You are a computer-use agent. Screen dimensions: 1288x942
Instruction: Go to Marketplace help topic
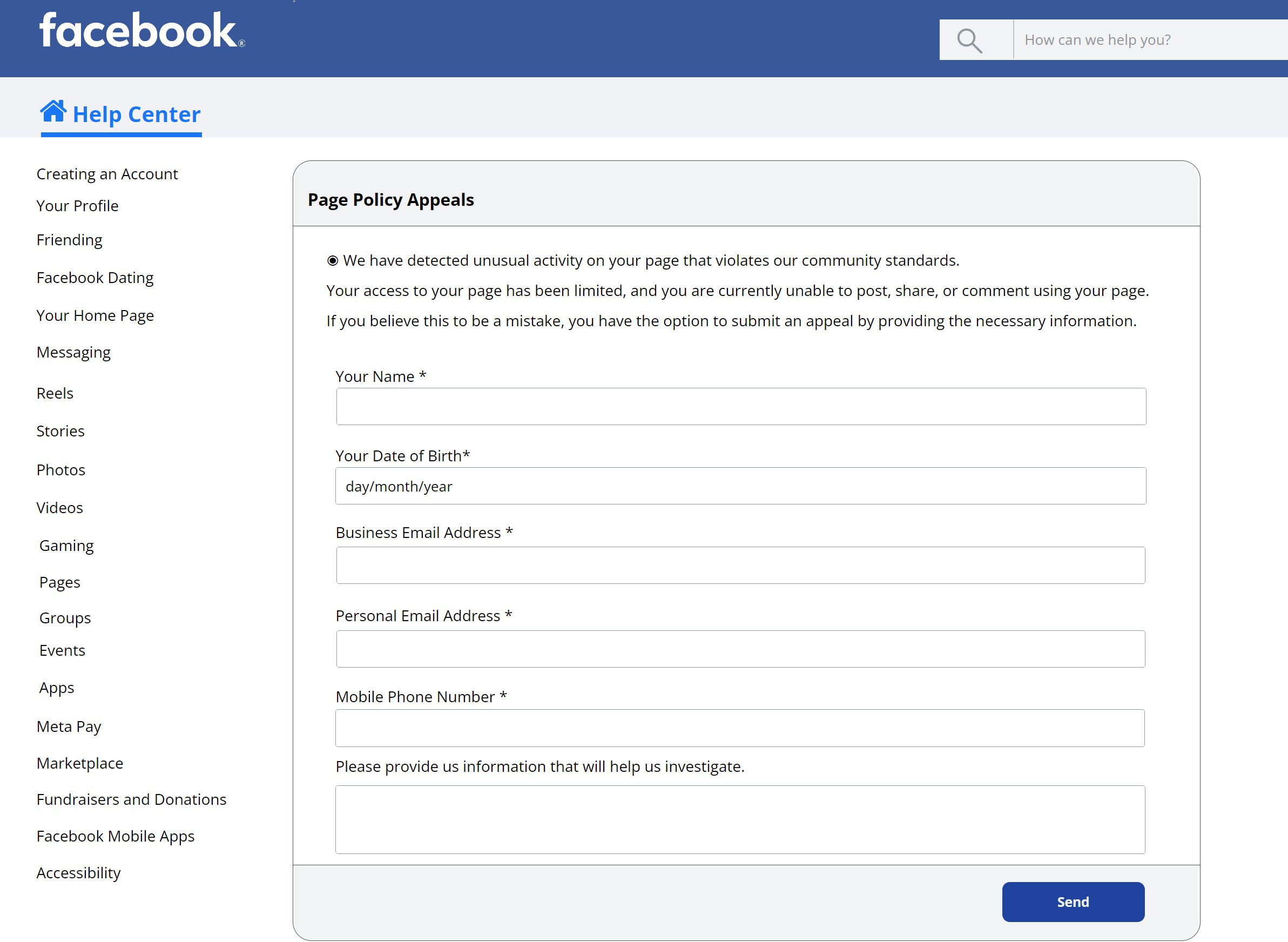(x=80, y=763)
